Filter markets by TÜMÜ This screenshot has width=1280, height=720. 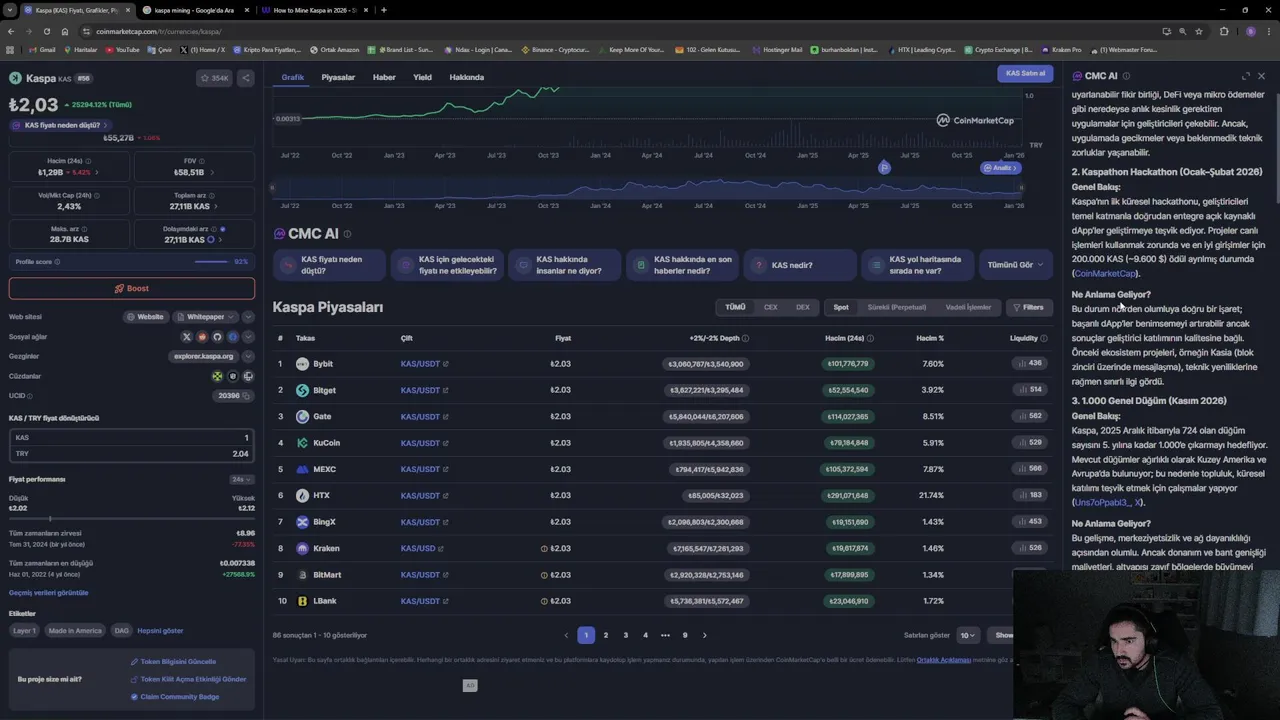coord(735,307)
